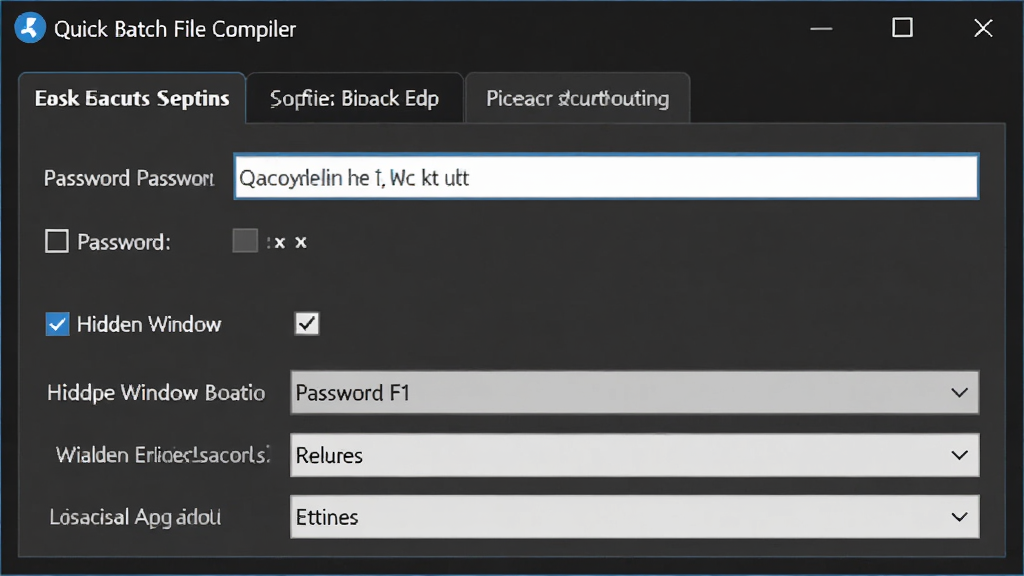Click the second x icon beside Password:
Screen dimensions: 1024x576
(x=301, y=243)
